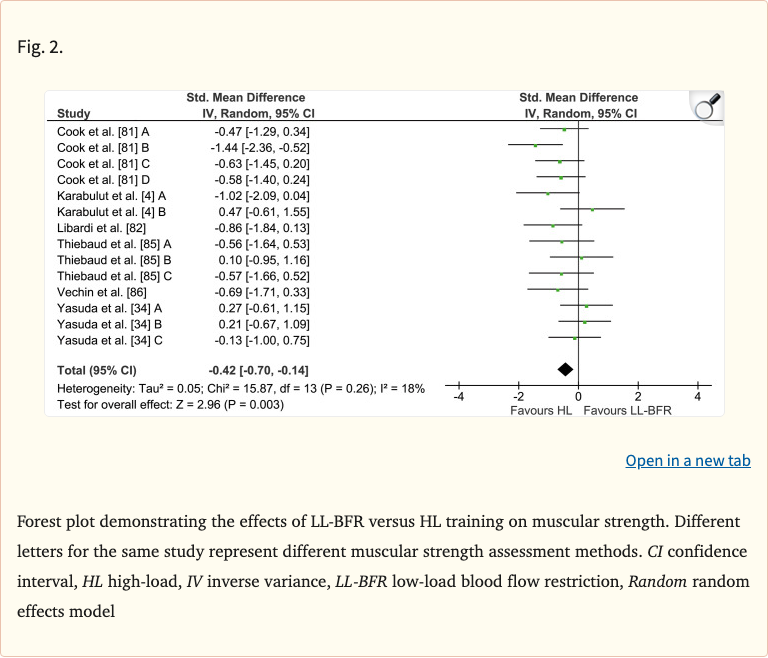Click the black diamond total effect marker

point(565,369)
